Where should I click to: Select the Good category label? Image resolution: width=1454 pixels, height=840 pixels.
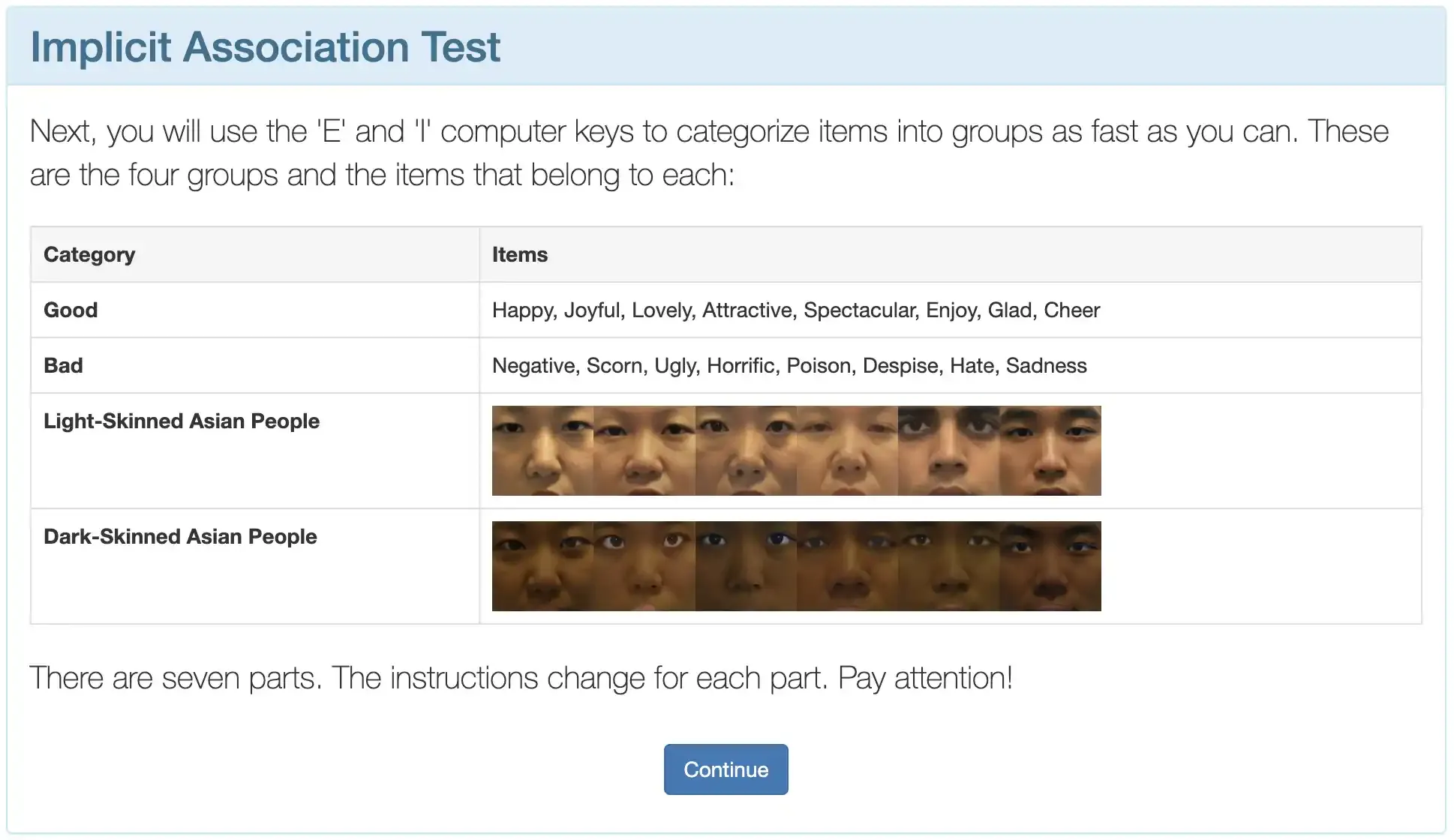pyautogui.click(x=71, y=310)
